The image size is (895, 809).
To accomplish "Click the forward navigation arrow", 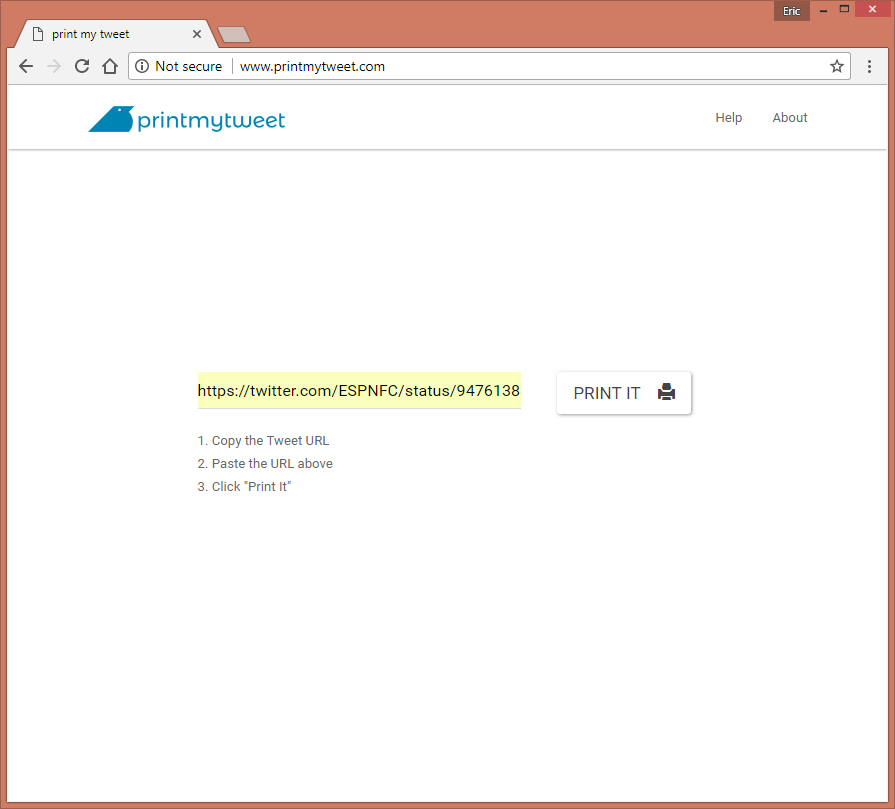I will tap(54, 66).
